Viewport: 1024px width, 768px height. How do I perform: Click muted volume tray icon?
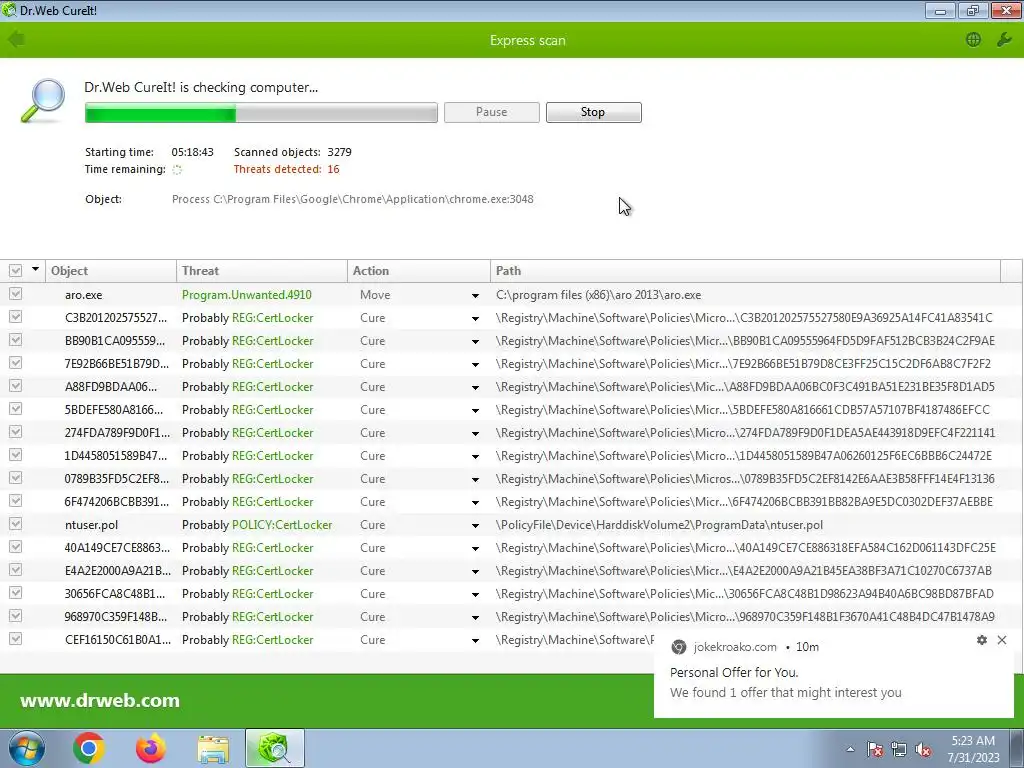(923, 749)
